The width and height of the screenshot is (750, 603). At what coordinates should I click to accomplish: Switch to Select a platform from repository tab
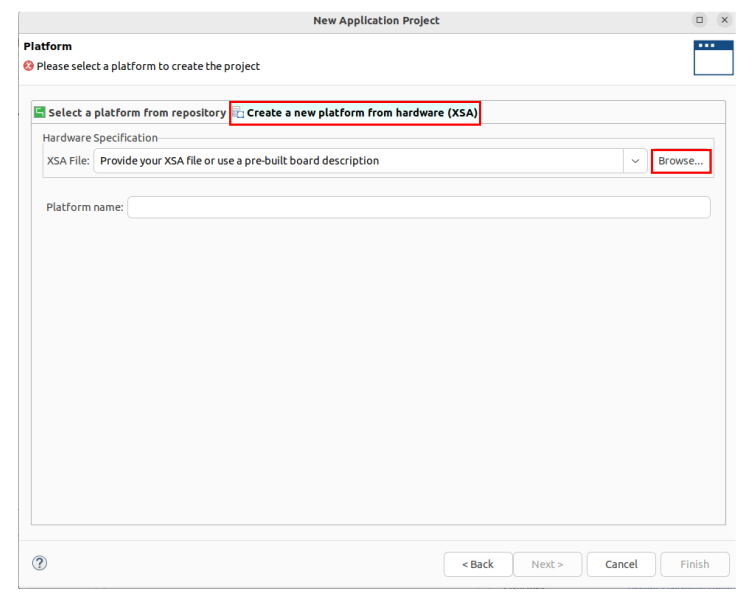point(130,113)
